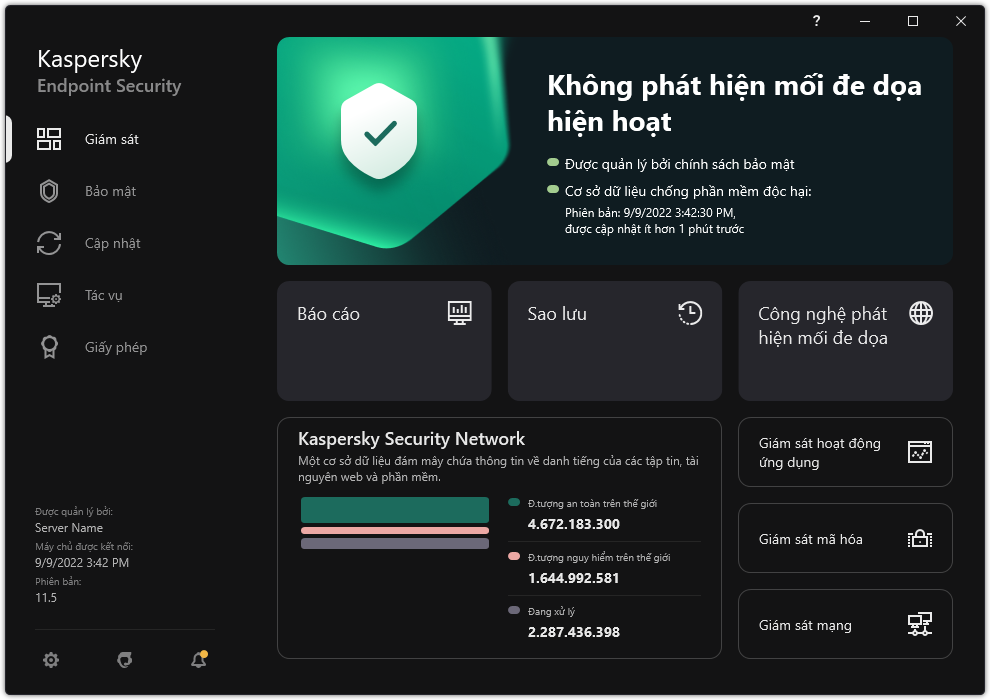Click the application activity monitor icon
The image size is (990, 700).
coord(920,452)
